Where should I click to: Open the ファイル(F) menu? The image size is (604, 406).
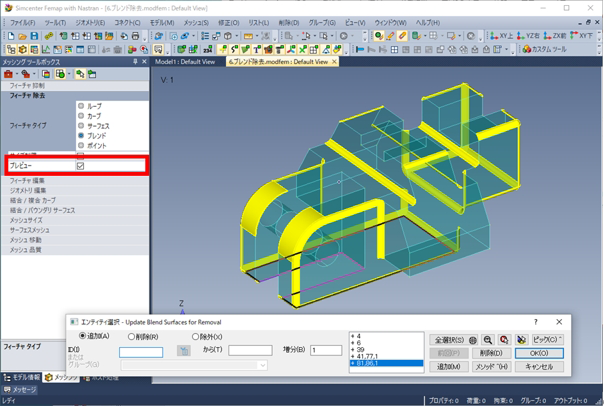click(22, 23)
